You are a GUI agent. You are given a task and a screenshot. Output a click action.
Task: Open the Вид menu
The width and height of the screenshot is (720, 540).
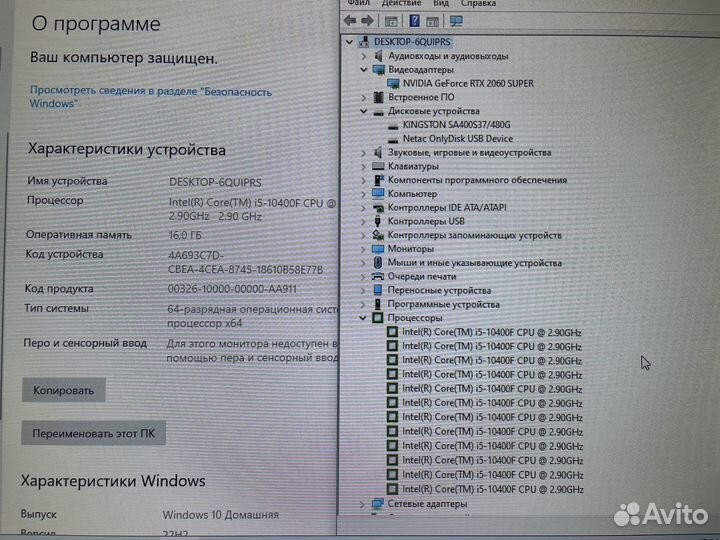pyautogui.click(x=441, y=3)
